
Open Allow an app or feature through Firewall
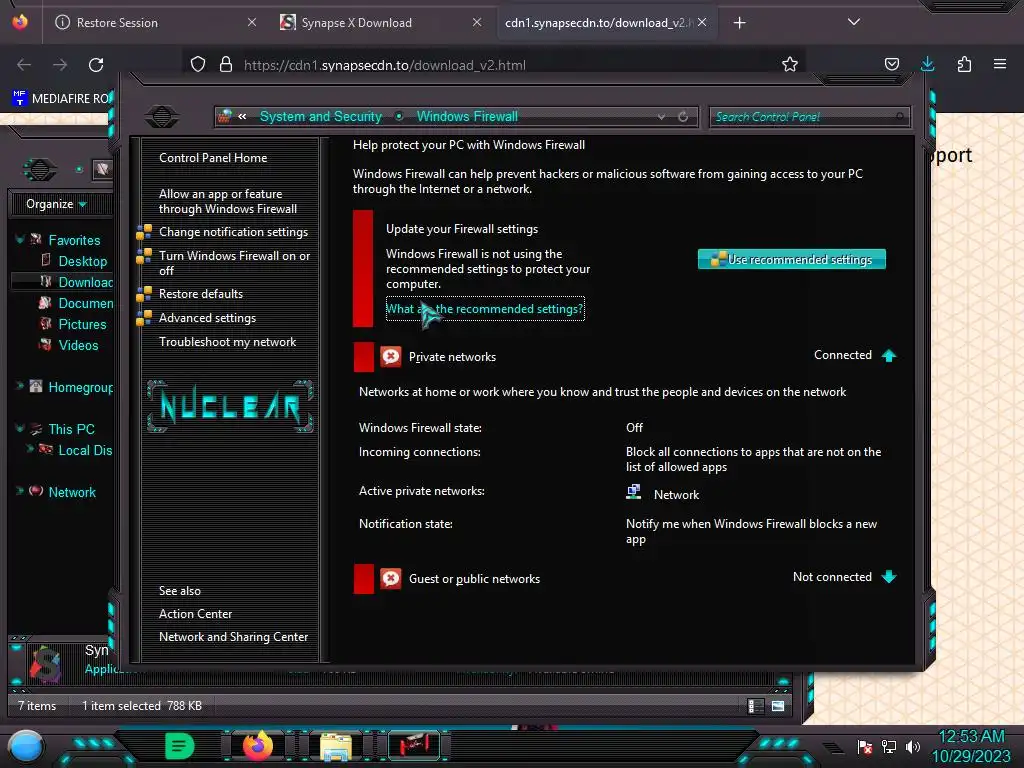point(228,201)
